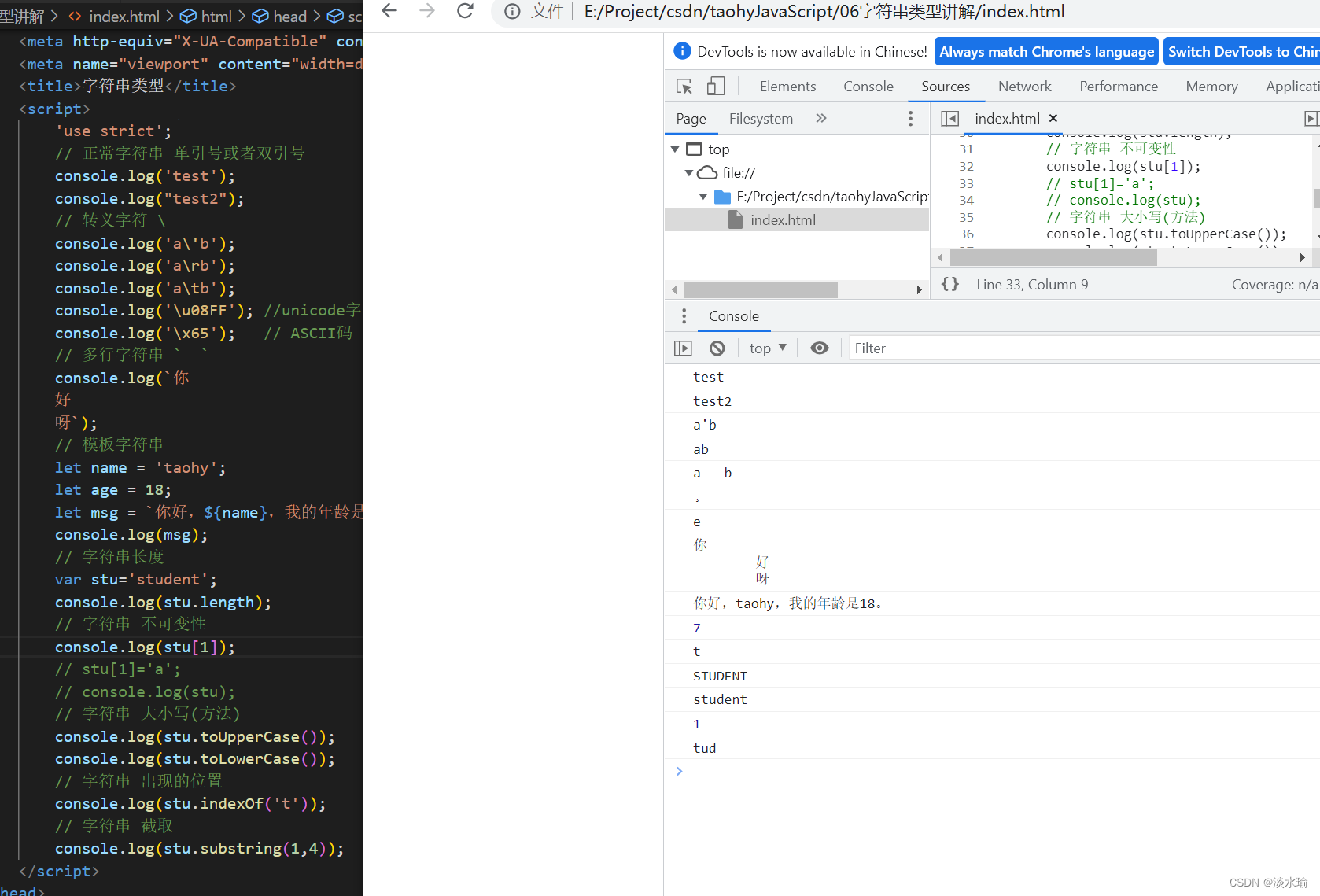
Task: Select the top frame window icon
Action: click(x=694, y=149)
